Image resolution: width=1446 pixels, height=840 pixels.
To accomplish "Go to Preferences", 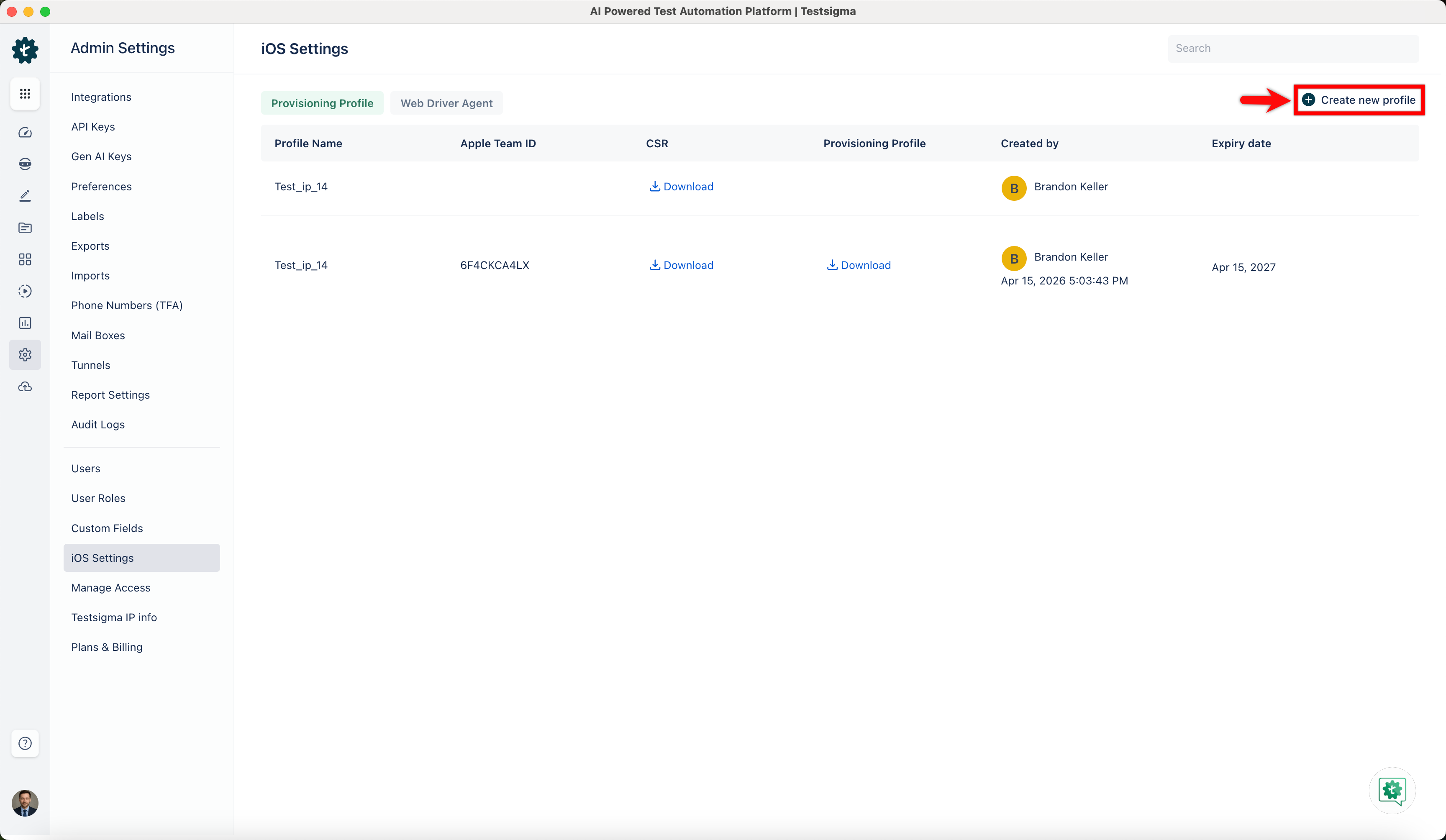I will pos(102,187).
